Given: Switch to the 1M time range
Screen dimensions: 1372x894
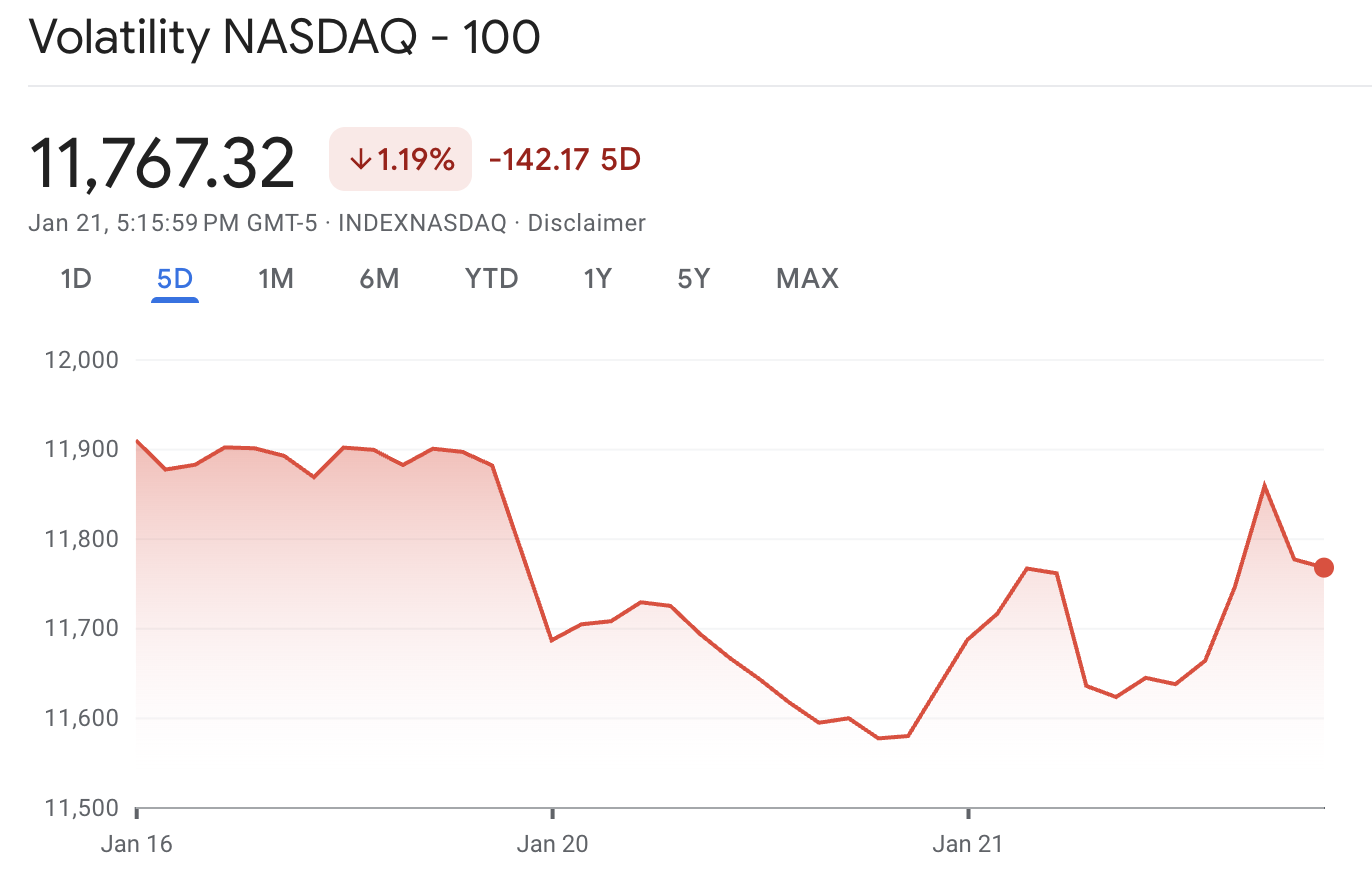Looking at the screenshot, I should click(276, 279).
